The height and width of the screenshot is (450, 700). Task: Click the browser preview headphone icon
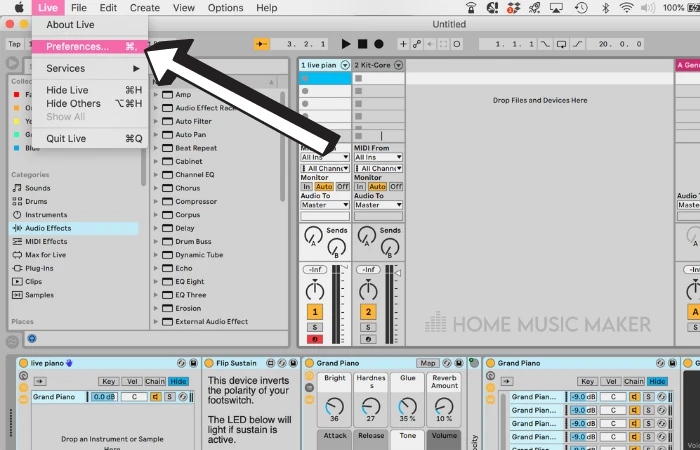pos(32,339)
